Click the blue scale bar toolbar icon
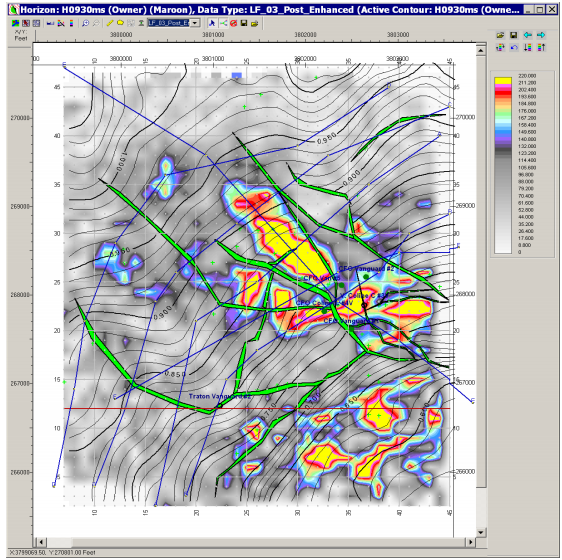Image resolution: width=562 pixels, height=560 pixels. coord(51,23)
